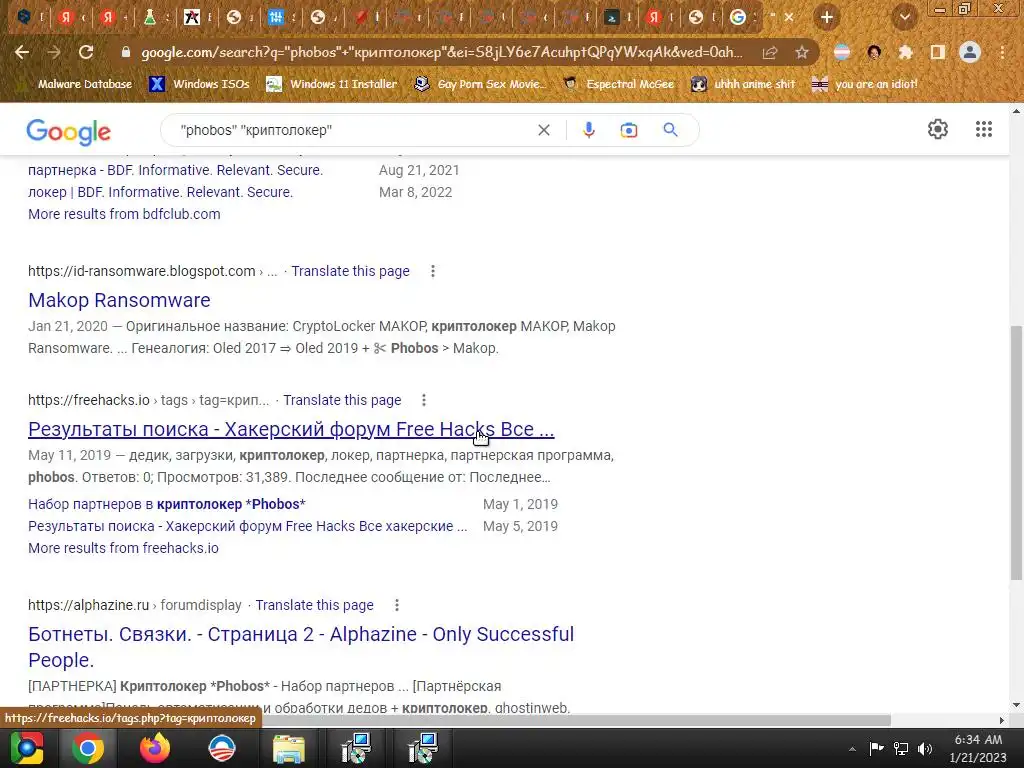Image resolution: width=1024 pixels, height=768 pixels.
Task: Open a new tab
Action: point(827,17)
